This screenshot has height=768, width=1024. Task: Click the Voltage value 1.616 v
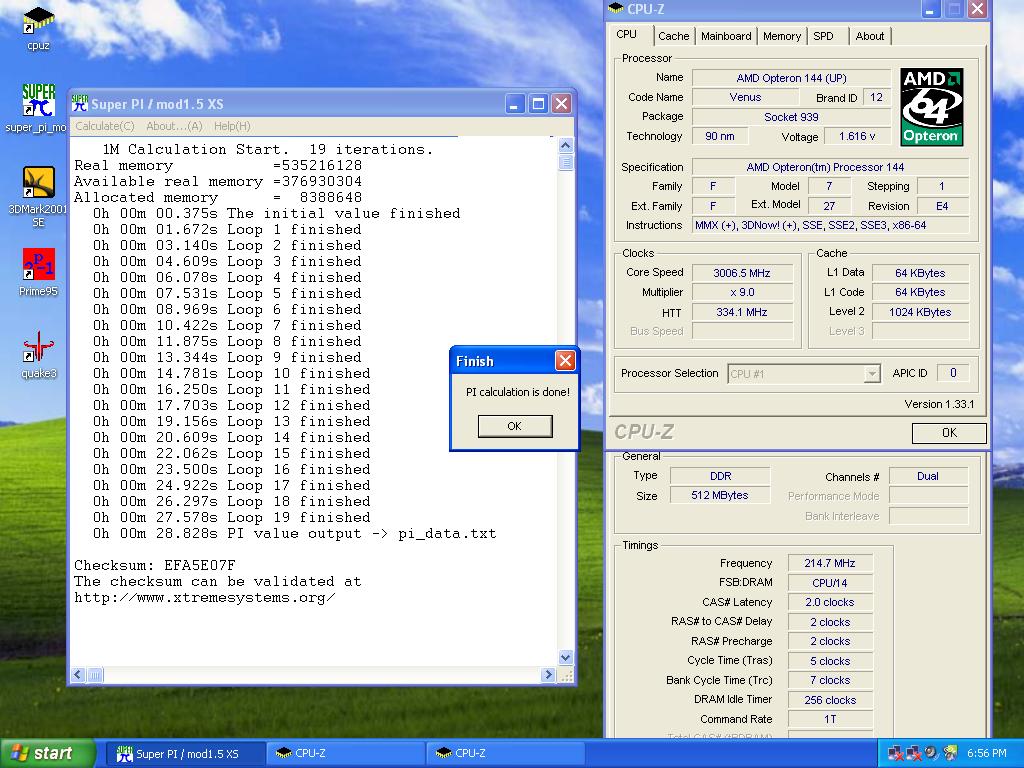click(x=857, y=136)
